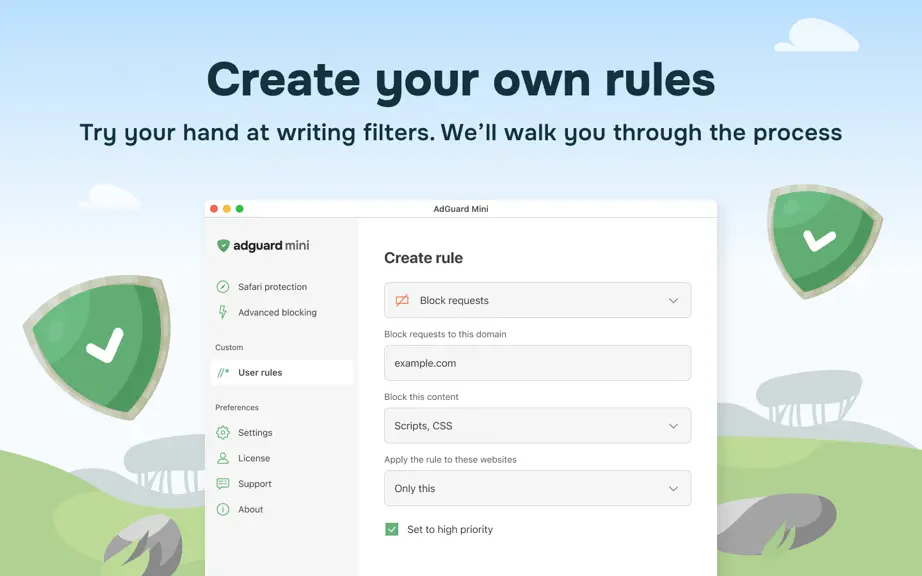922x576 pixels.
Task: Click the Advanced blocking lightning icon
Action: coord(222,312)
